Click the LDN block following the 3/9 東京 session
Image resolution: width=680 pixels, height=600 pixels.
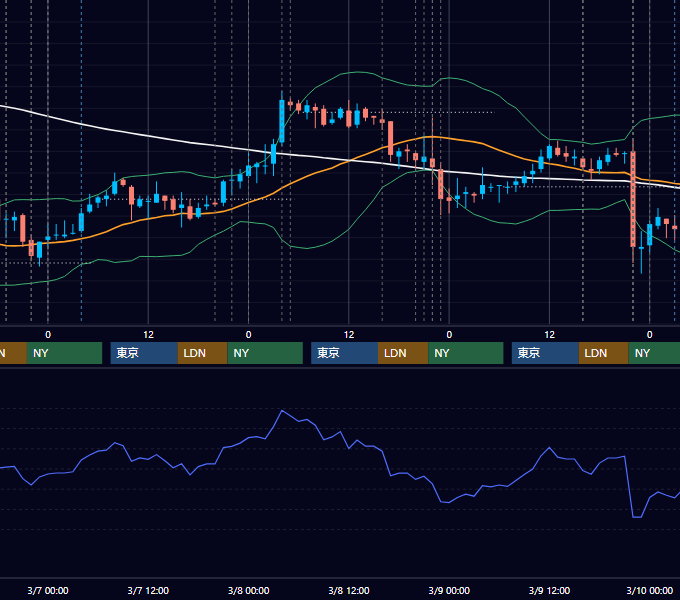(604, 353)
